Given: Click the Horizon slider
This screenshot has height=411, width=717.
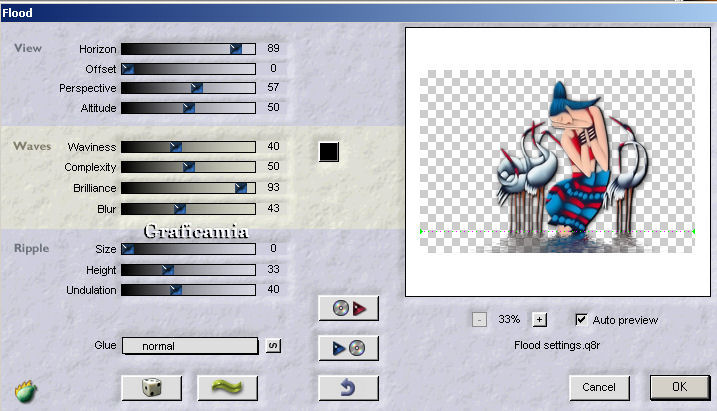Looking at the screenshot, I should (188, 49).
